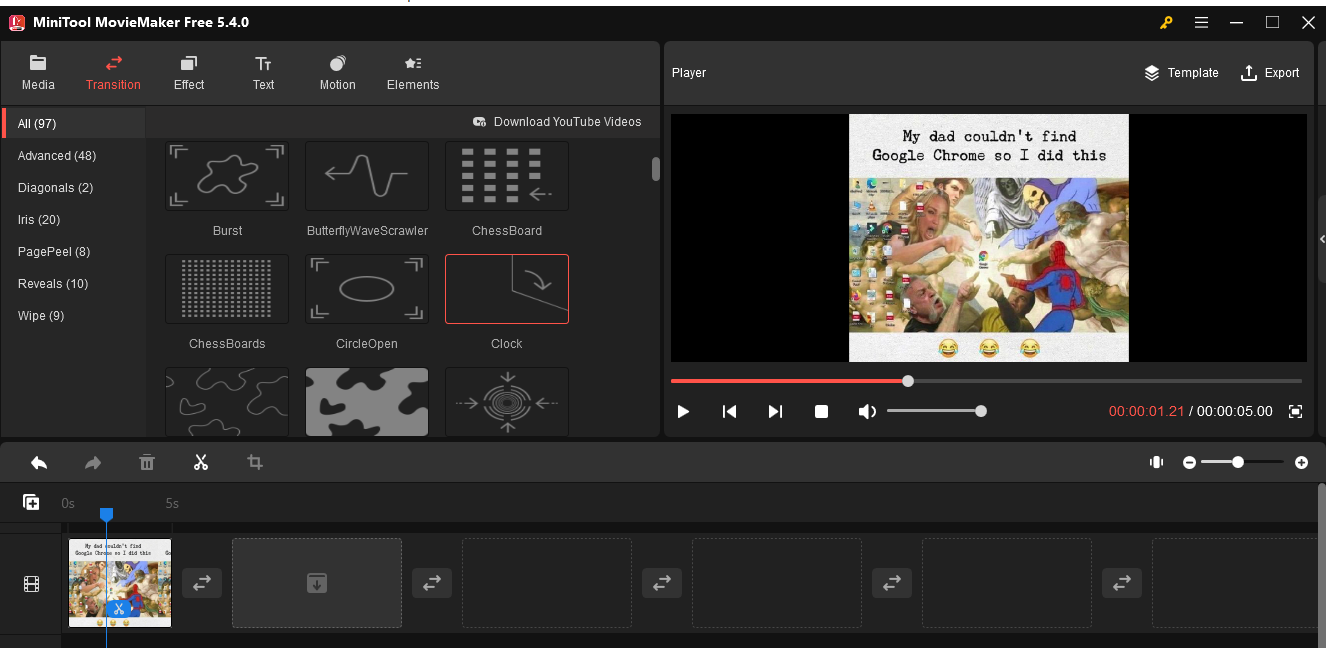Viewport: 1326px width, 648px height.
Task: Split clip with the scissors tool
Action: coord(201,462)
